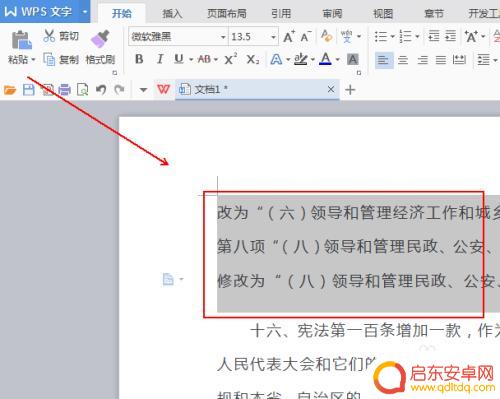The height and width of the screenshot is (399, 500).
Task: Expand the highlight color dropdown arrow
Action: click(313, 60)
